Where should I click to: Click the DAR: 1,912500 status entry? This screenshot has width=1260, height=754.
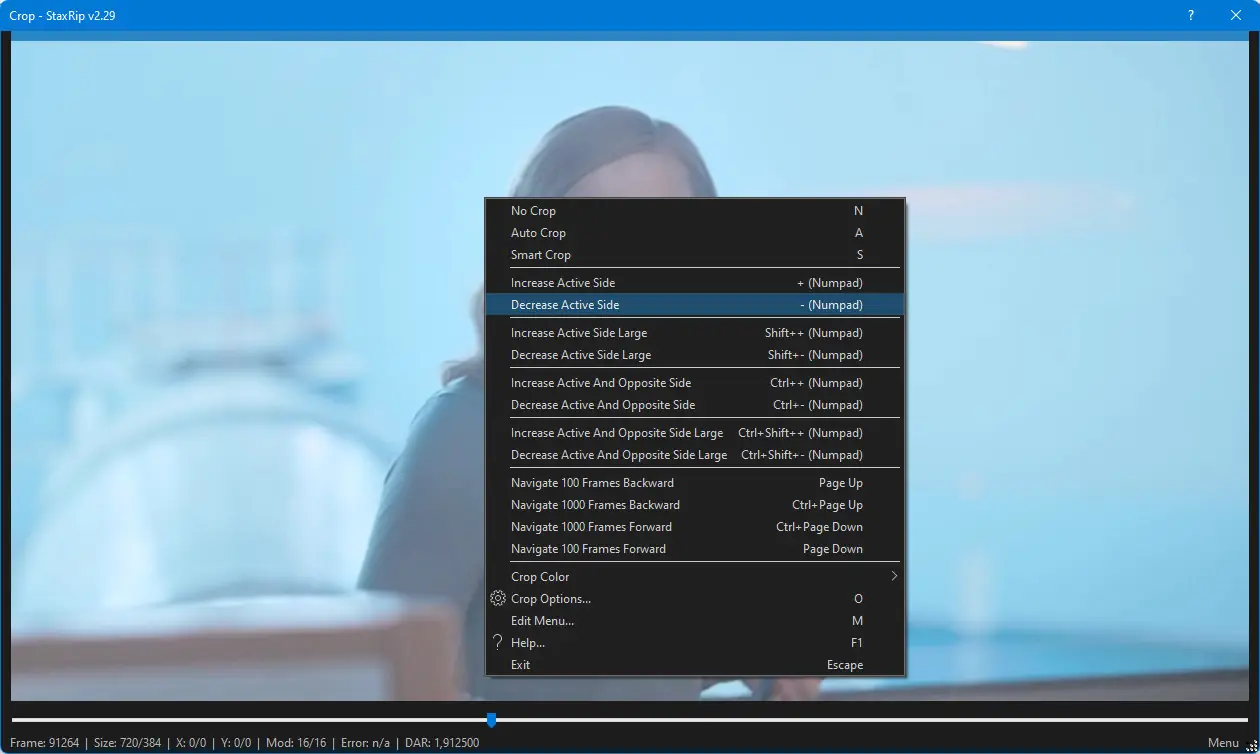pyautogui.click(x=441, y=743)
